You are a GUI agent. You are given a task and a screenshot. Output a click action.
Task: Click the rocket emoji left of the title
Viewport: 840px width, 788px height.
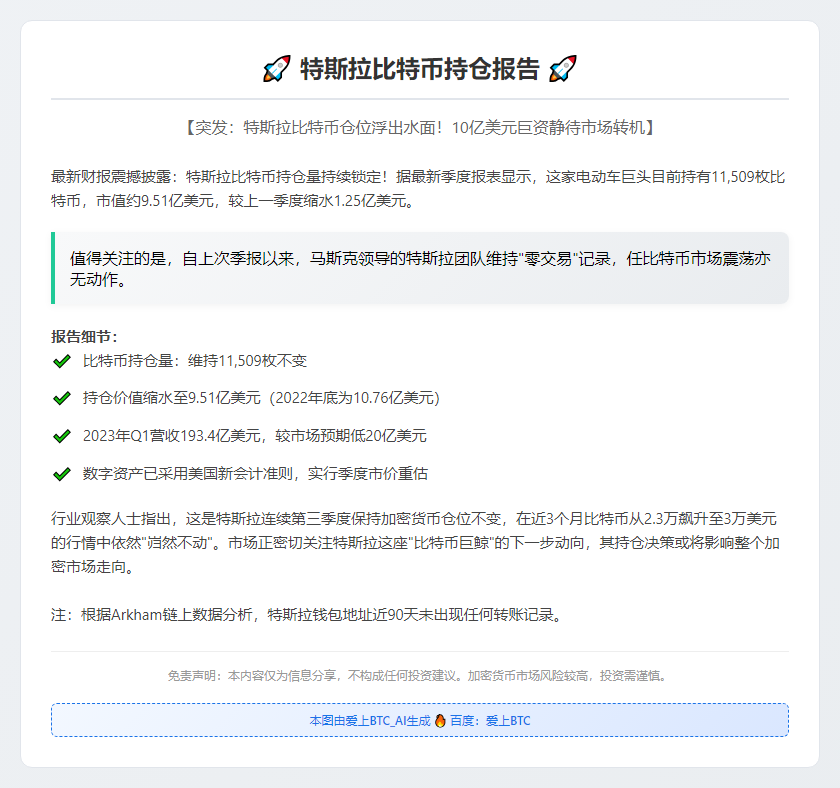pos(276,69)
